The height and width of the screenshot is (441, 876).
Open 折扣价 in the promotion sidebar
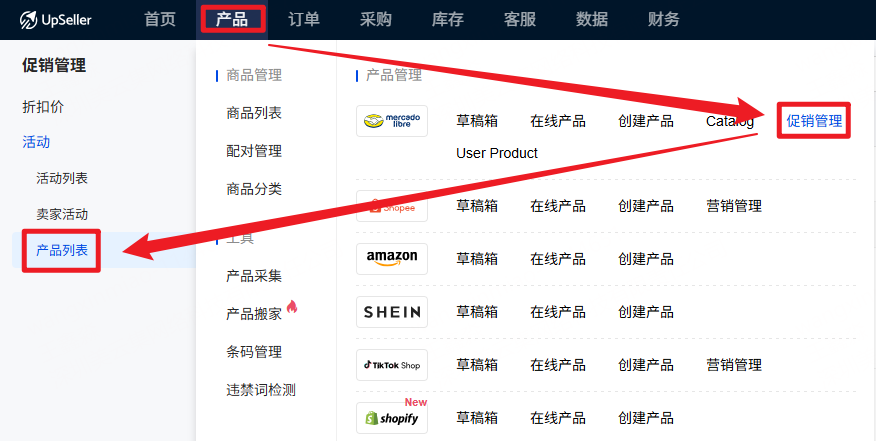click(43, 106)
